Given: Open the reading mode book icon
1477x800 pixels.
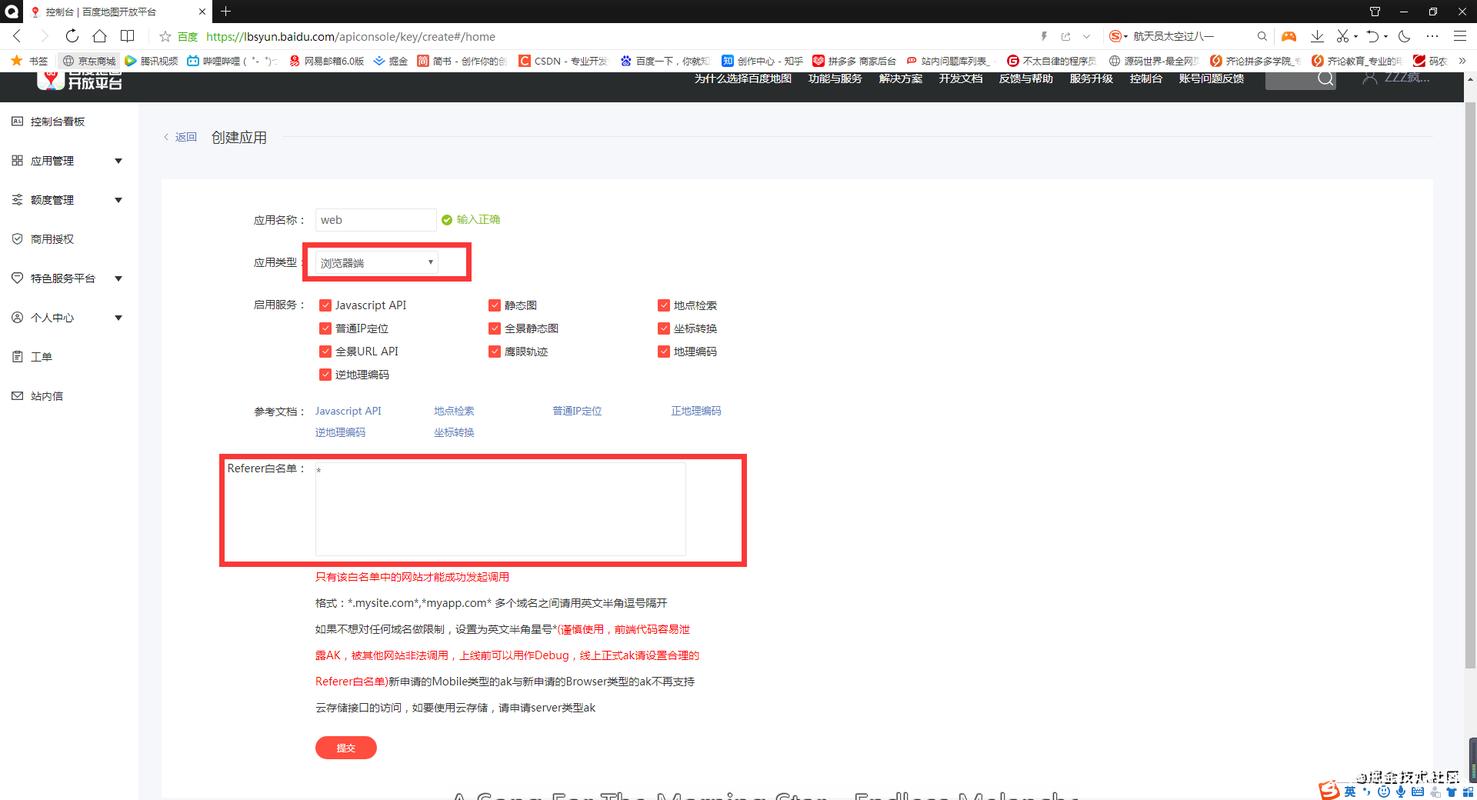Looking at the screenshot, I should [128, 36].
